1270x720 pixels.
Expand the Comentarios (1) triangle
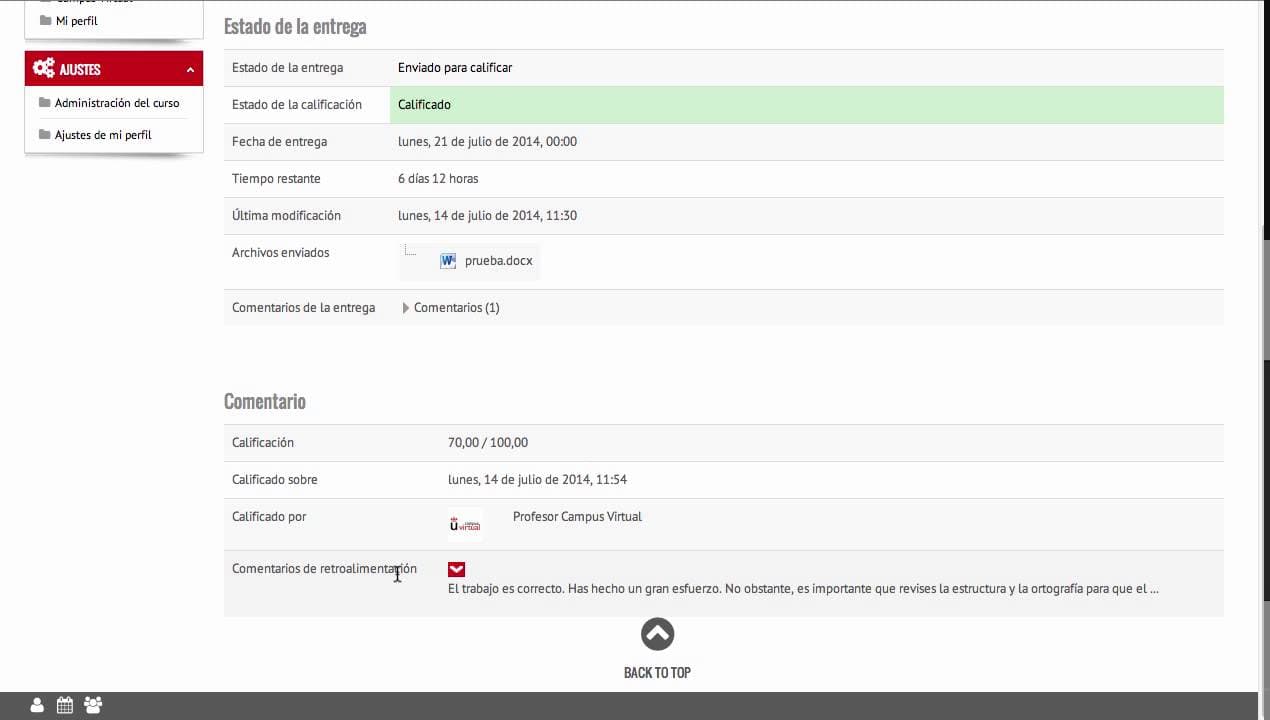click(x=406, y=308)
